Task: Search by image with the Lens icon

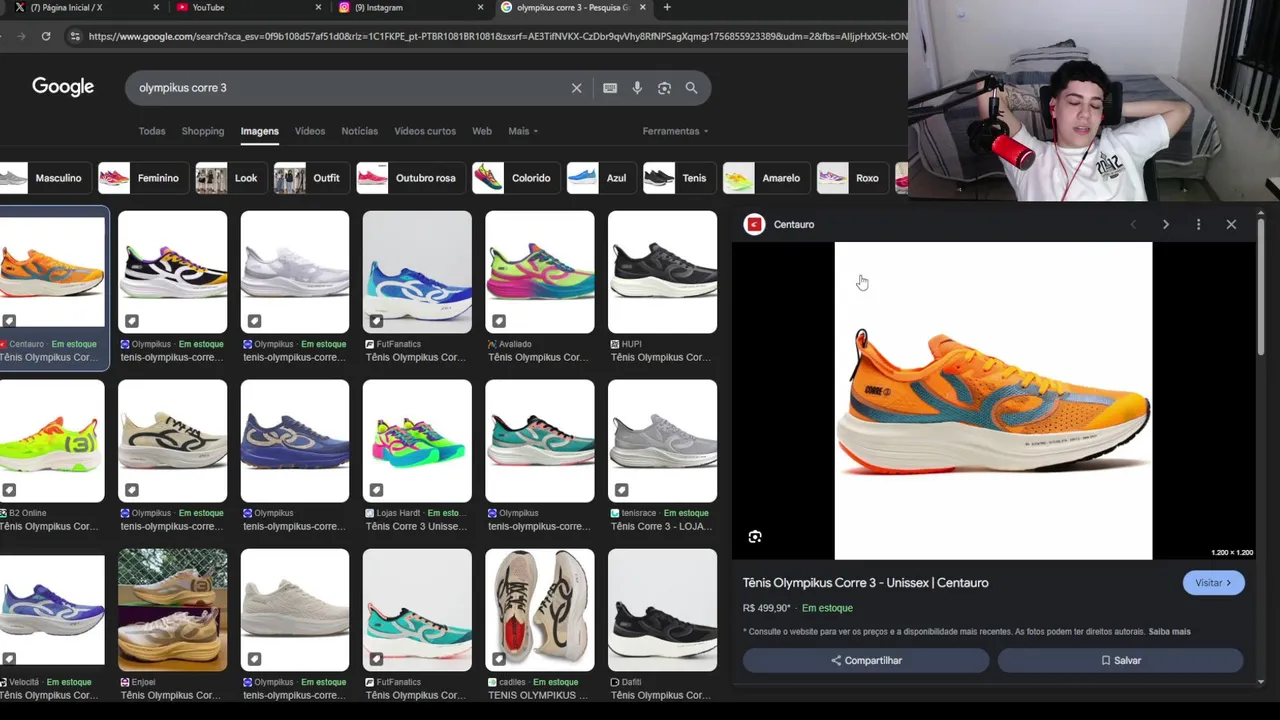Action: [x=664, y=88]
